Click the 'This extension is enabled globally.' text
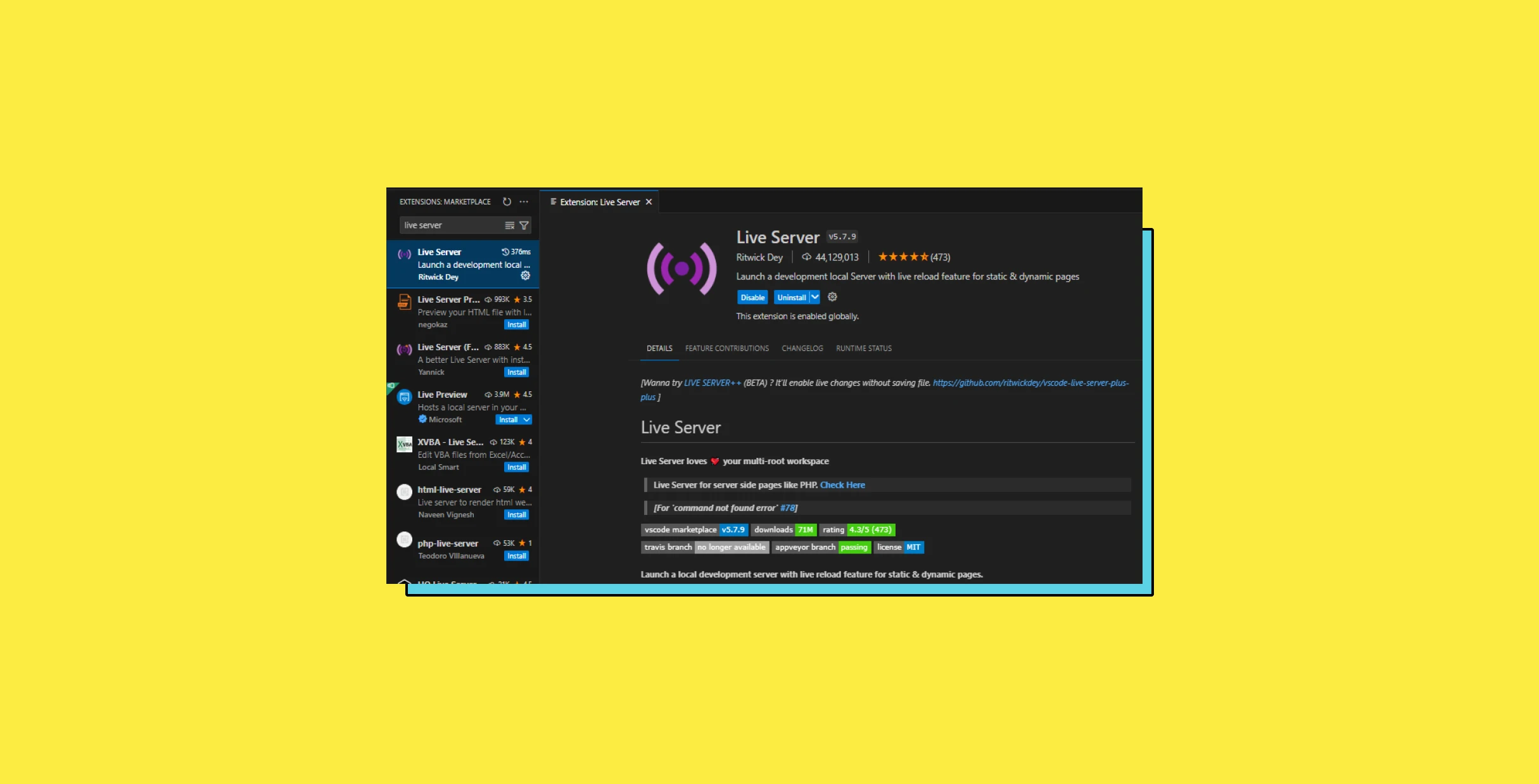Image resolution: width=1539 pixels, height=784 pixels. point(797,317)
